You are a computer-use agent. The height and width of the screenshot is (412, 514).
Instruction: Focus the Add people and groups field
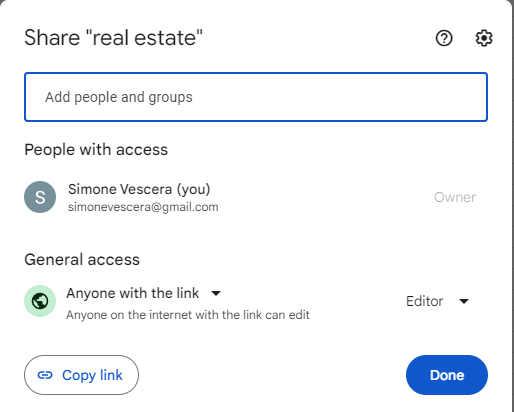click(x=256, y=97)
